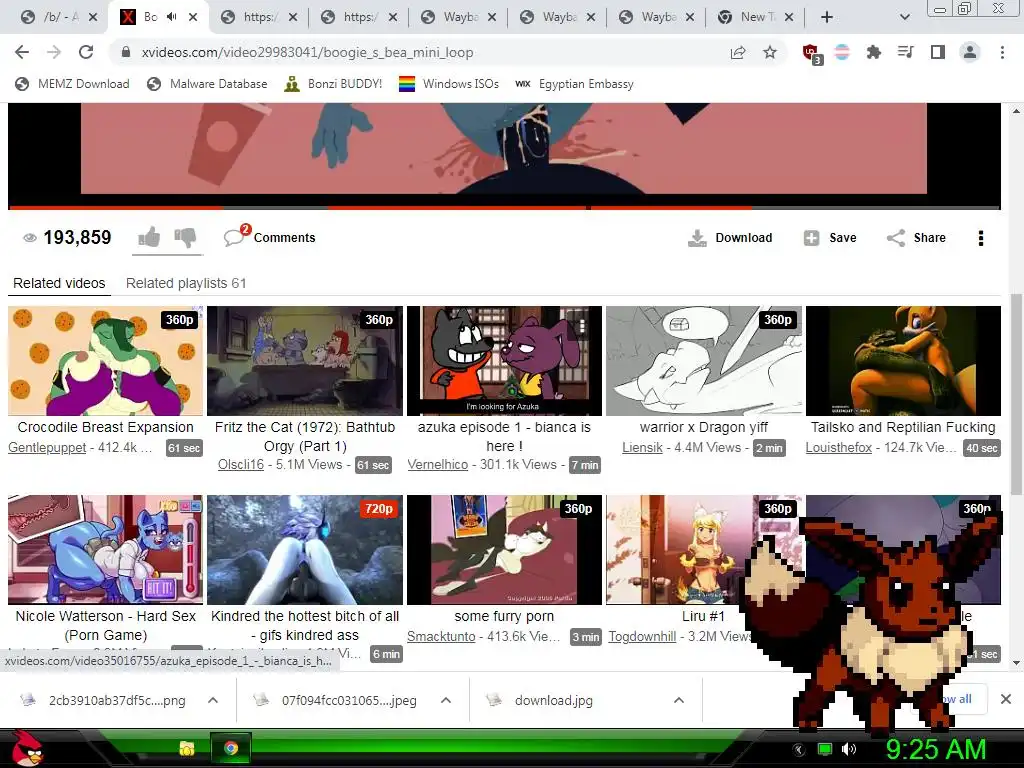Open the azuka episode 1 video title

tap(504, 436)
